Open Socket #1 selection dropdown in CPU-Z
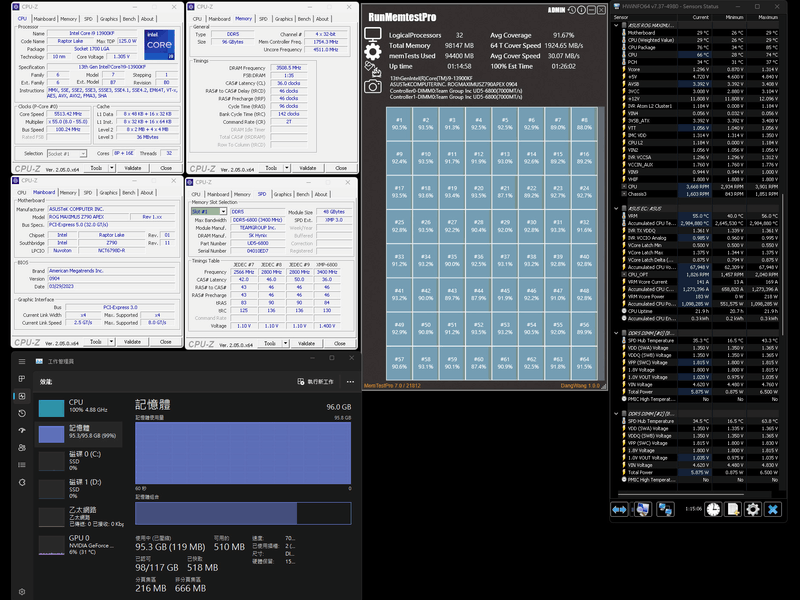The image size is (800, 600). tap(83, 154)
